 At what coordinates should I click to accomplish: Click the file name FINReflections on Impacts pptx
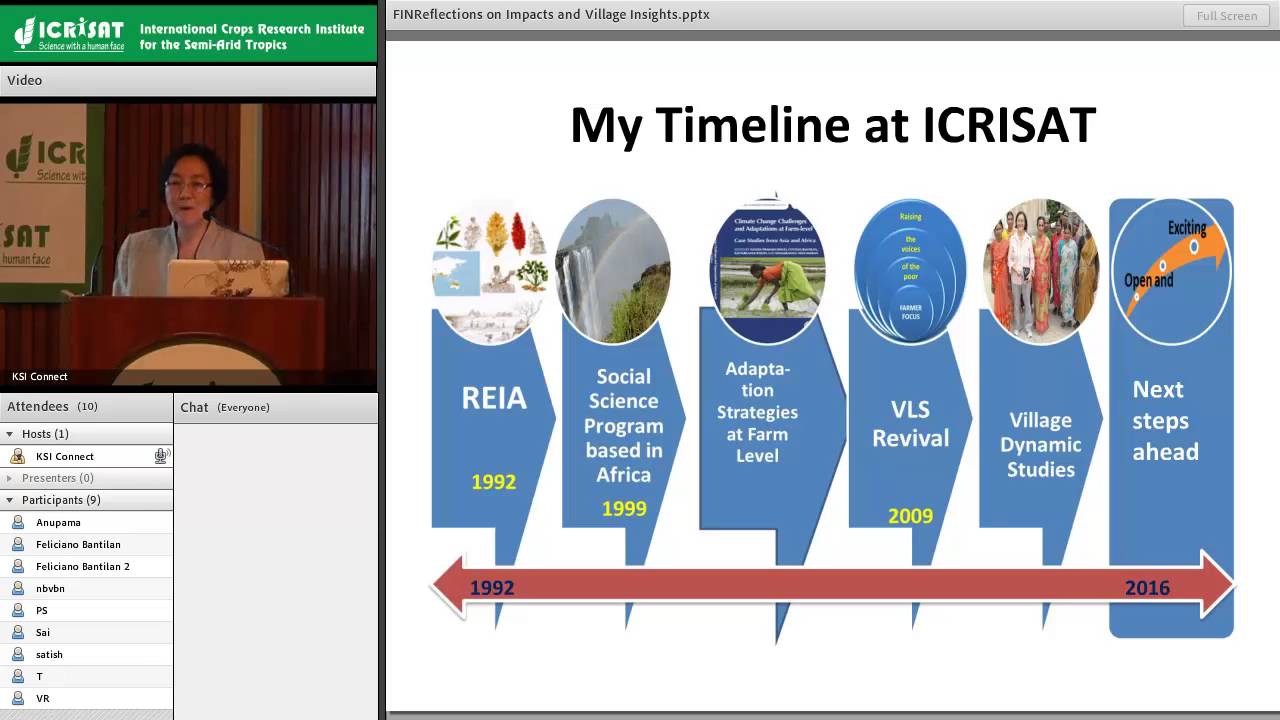click(551, 15)
